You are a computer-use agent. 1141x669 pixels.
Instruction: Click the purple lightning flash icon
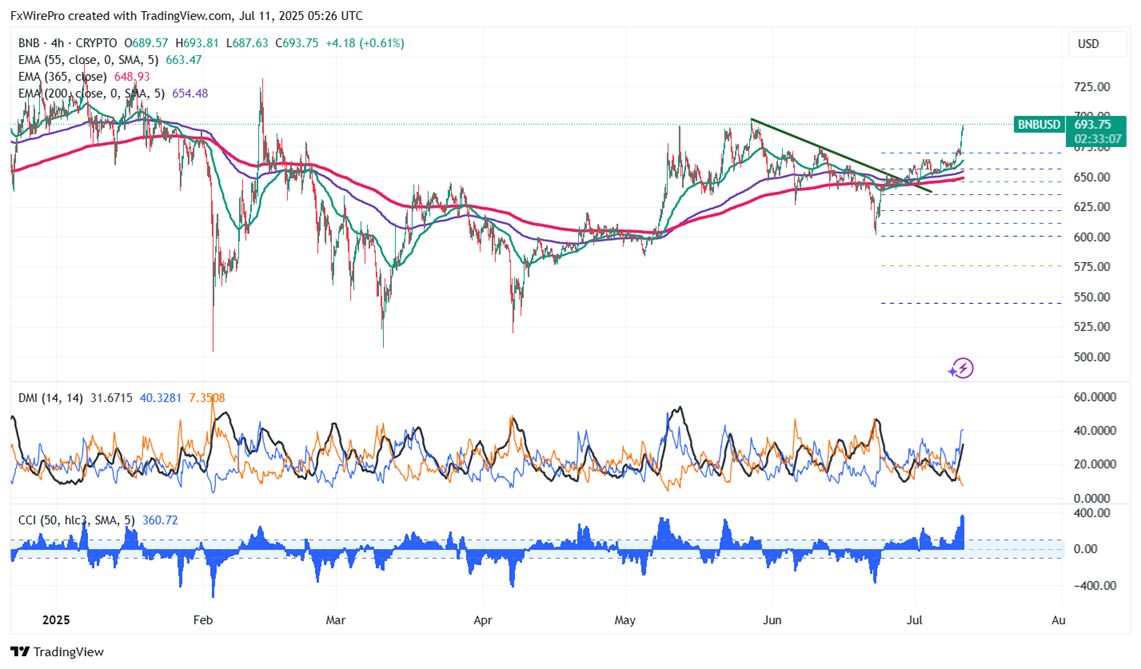[961, 368]
